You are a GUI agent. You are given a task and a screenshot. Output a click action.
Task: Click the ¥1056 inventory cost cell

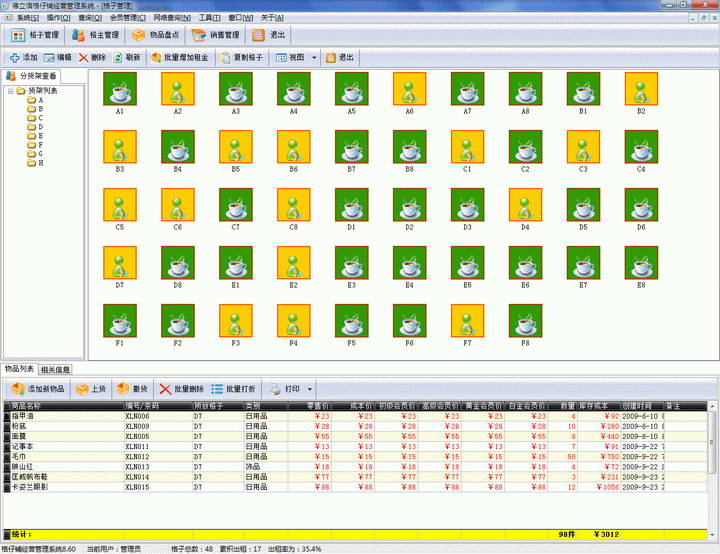click(599, 487)
